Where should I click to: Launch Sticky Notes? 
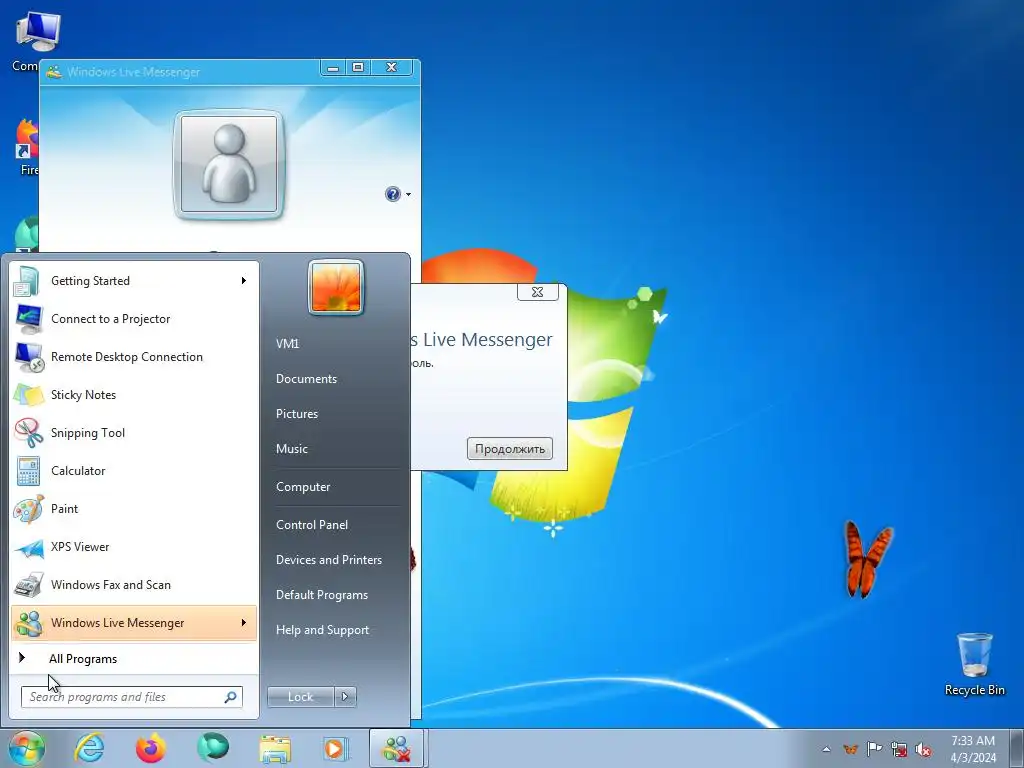(x=134, y=394)
